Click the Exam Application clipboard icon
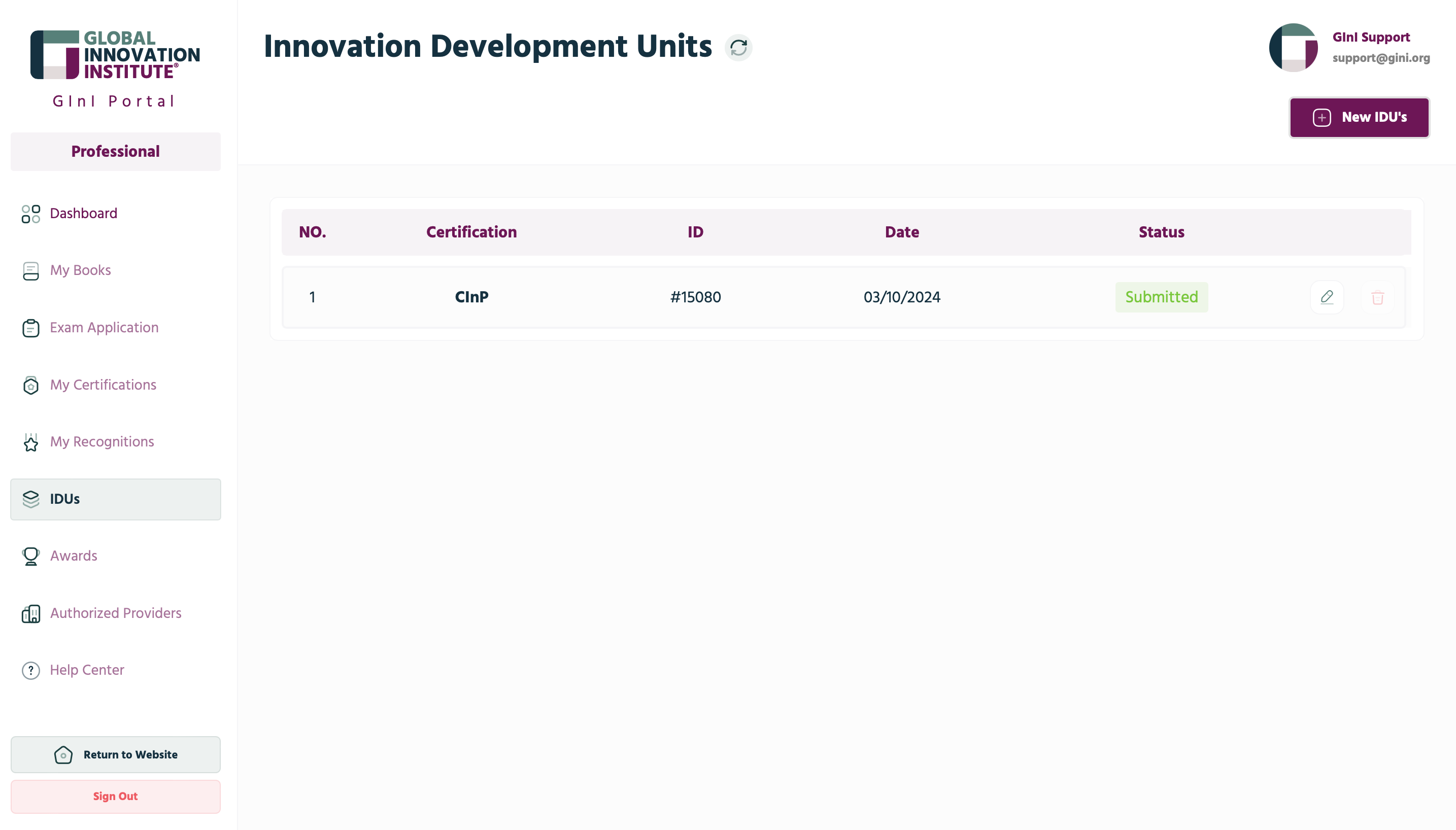This screenshot has height=830, width=1456. [x=31, y=328]
